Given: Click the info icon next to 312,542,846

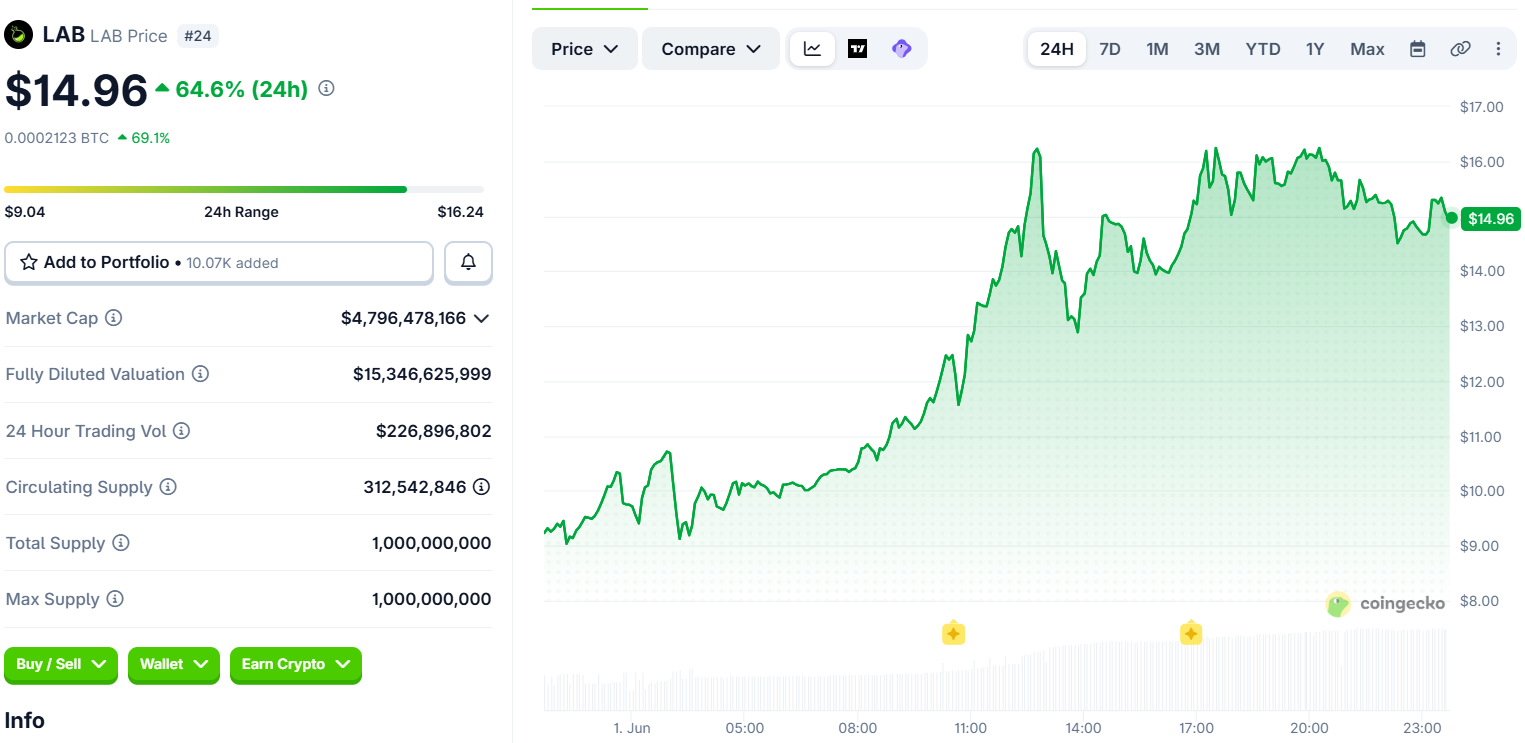Looking at the screenshot, I should (x=481, y=487).
